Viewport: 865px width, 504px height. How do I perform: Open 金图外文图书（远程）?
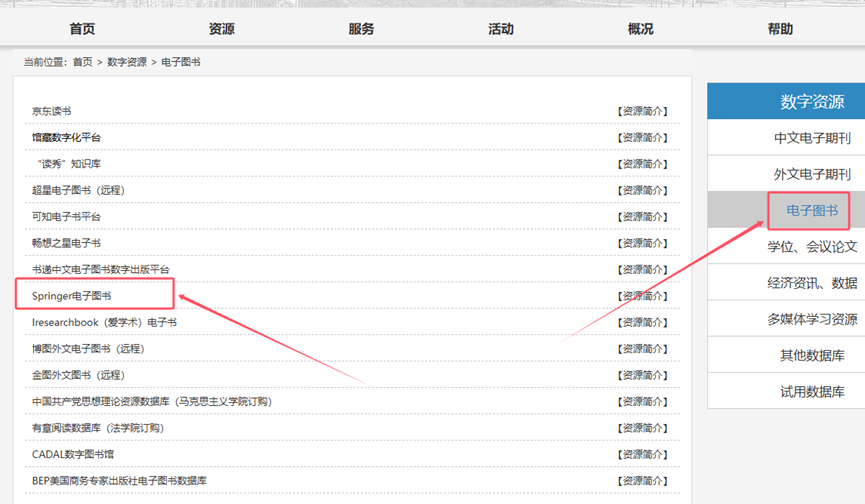pyautogui.click(x=78, y=376)
